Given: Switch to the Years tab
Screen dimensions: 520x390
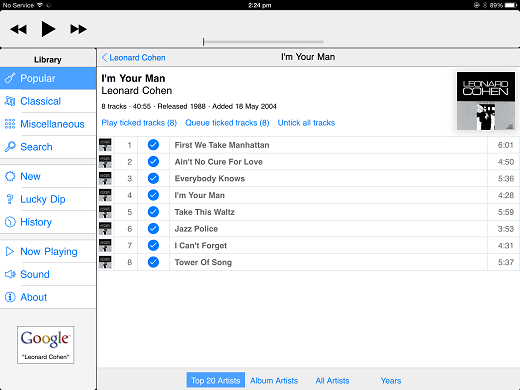Looking at the screenshot, I should tap(391, 381).
